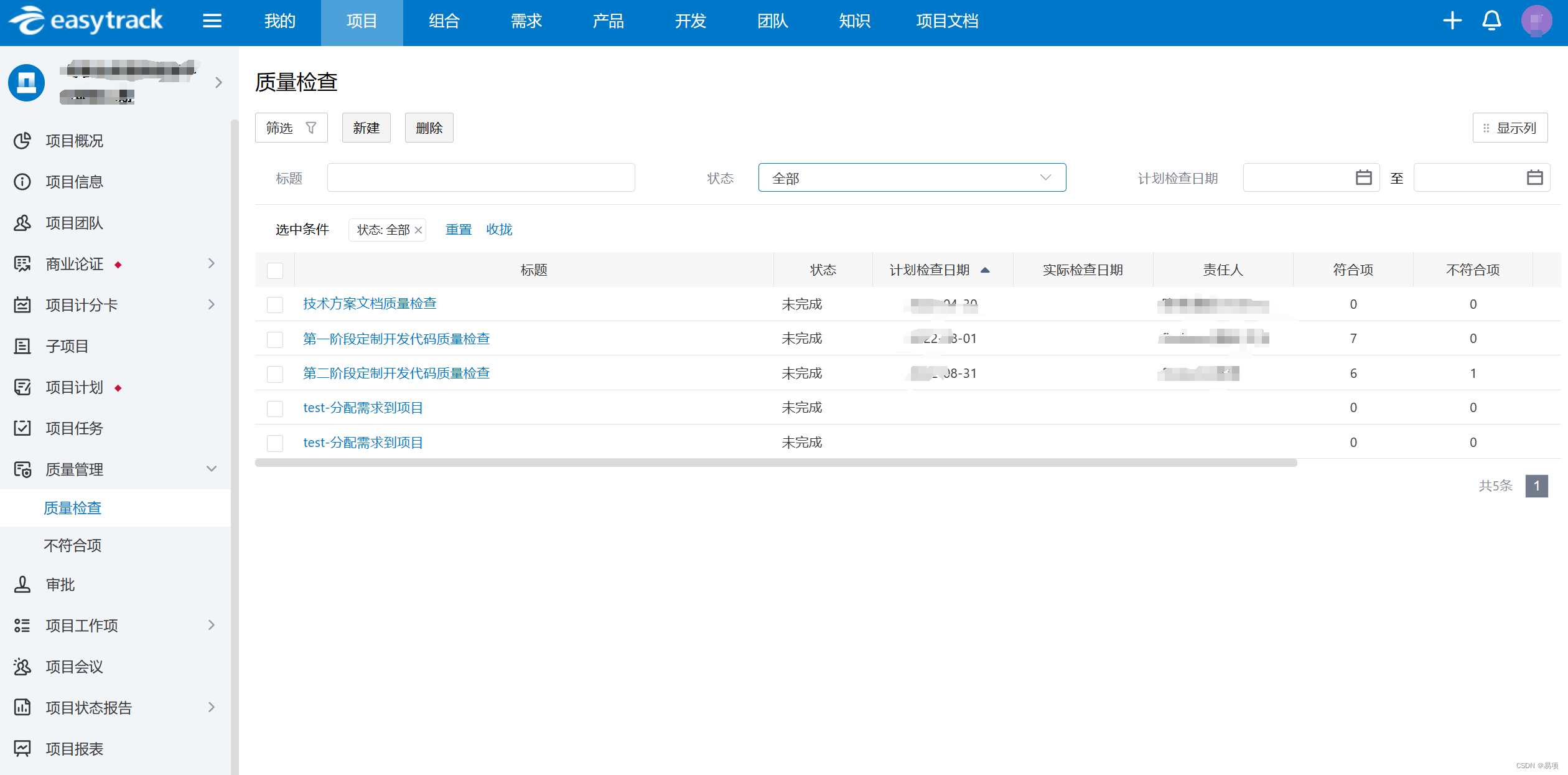The width and height of the screenshot is (1568, 775).
Task: Open 项目概况 sidebar icon
Action: click(22, 141)
